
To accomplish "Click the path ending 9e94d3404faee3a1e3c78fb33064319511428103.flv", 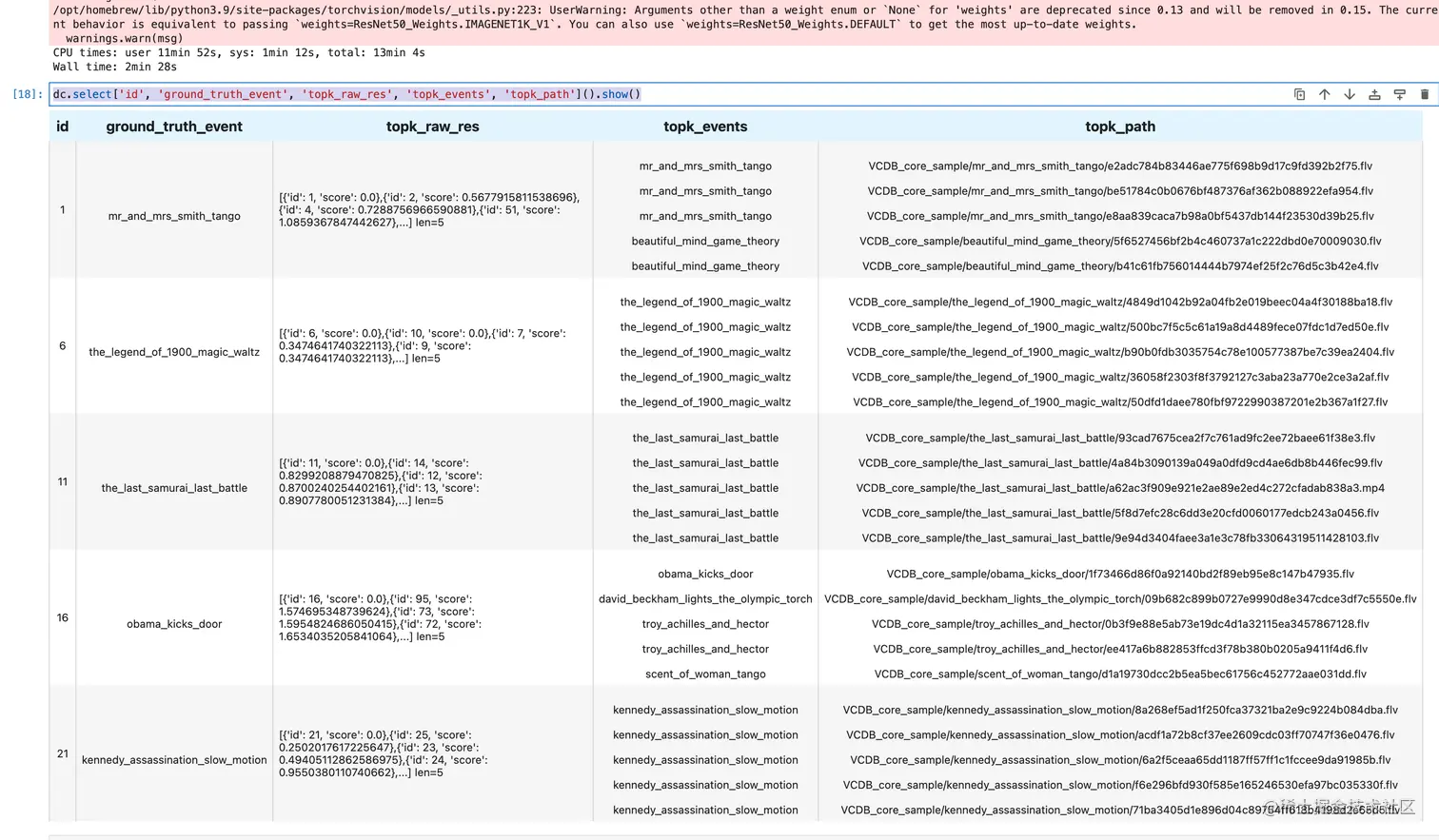I will [1120, 538].
